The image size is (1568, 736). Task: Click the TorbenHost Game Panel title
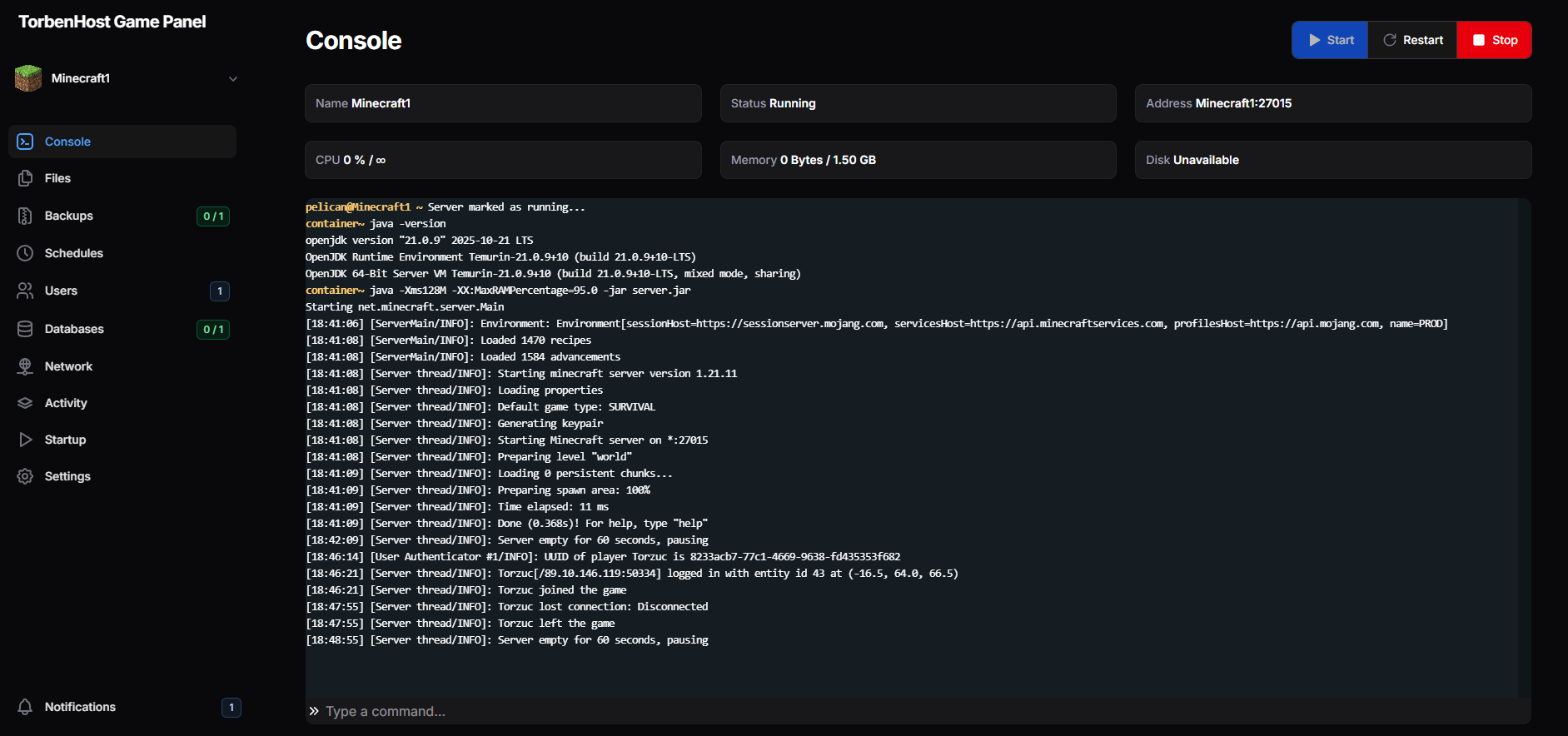[x=112, y=22]
